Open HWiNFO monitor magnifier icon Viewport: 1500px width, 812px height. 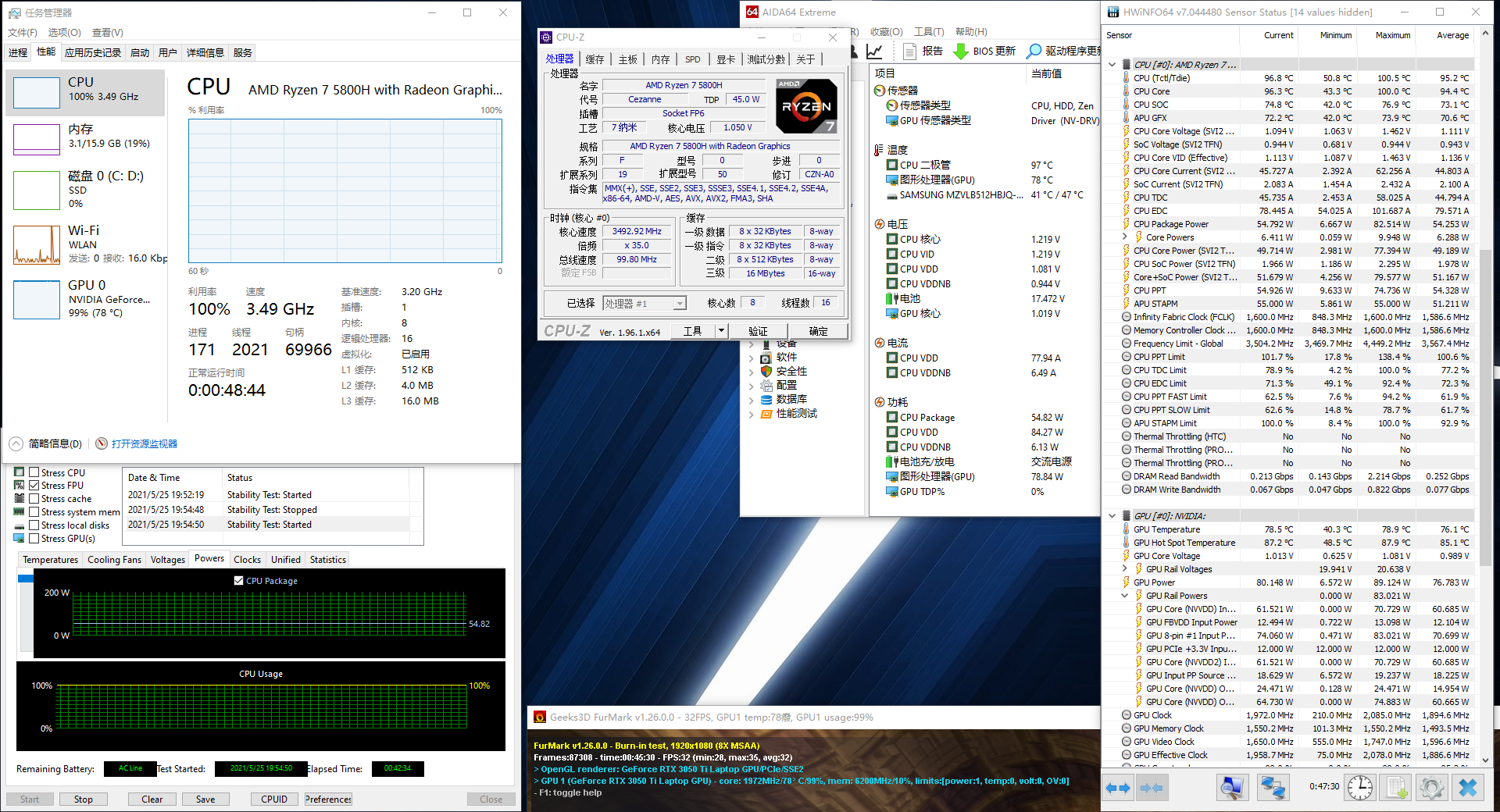1232,788
